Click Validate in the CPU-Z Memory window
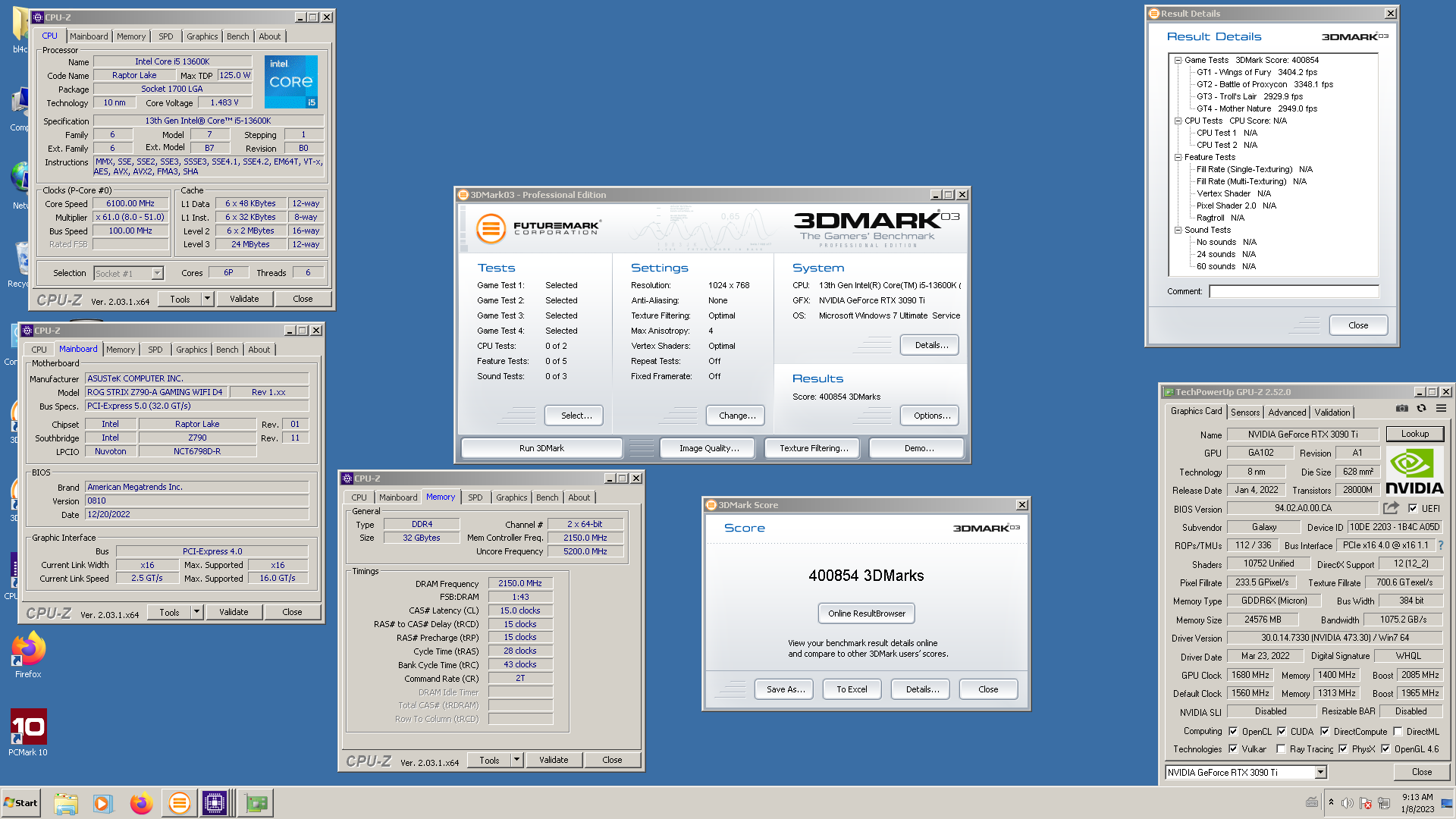The width and height of the screenshot is (1456, 819). (x=554, y=760)
